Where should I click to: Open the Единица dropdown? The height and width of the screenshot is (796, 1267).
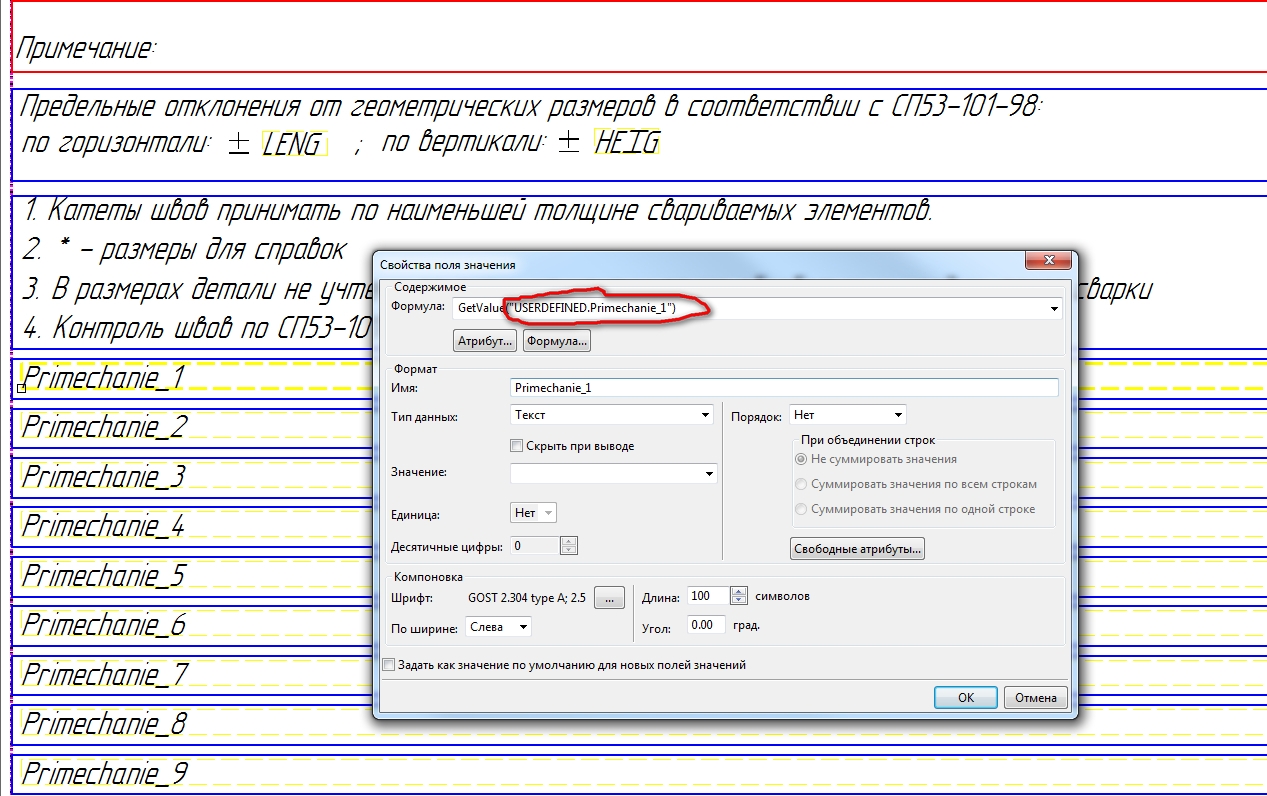533,513
